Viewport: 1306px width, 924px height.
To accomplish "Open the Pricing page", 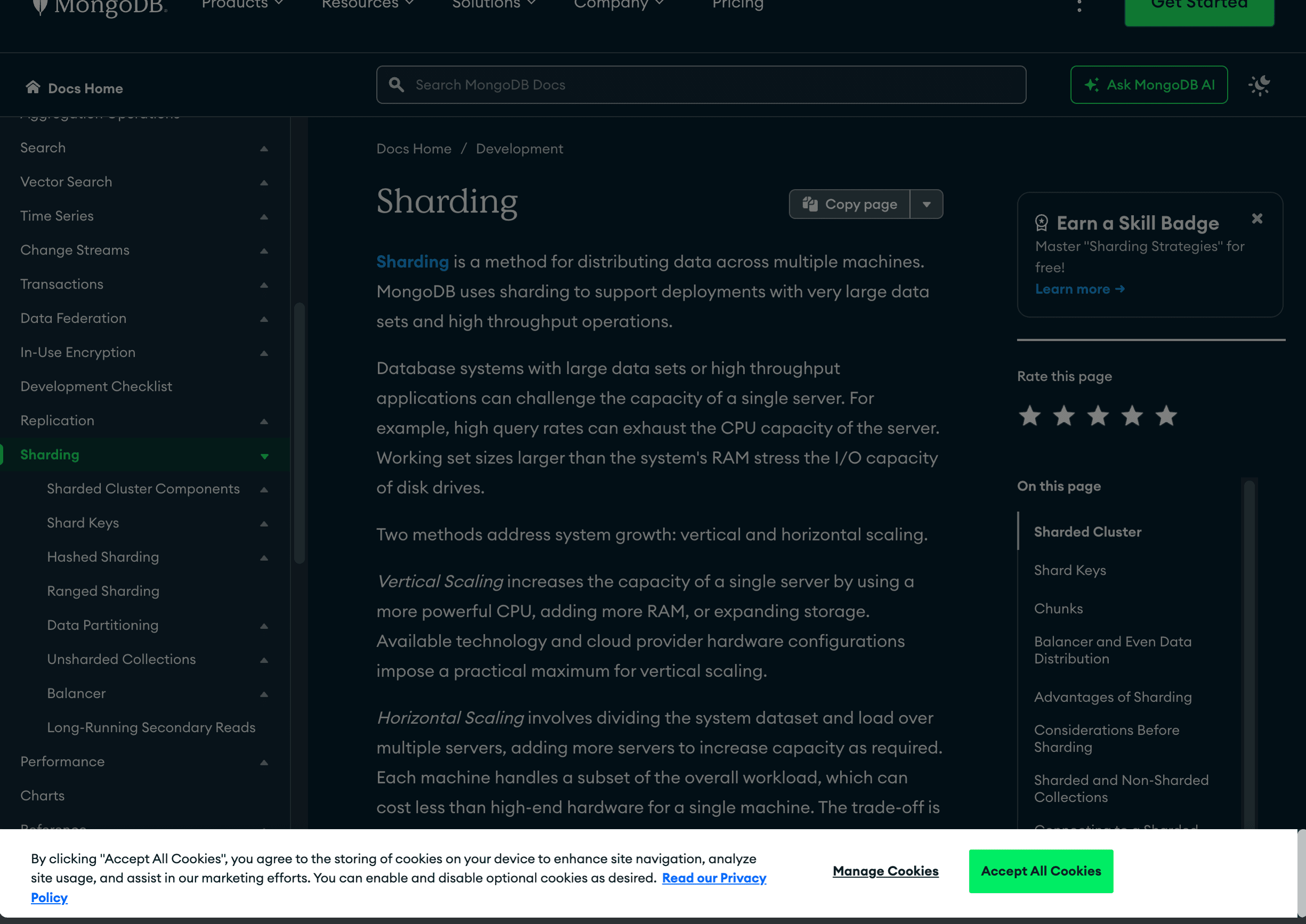I will coord(738,5).
